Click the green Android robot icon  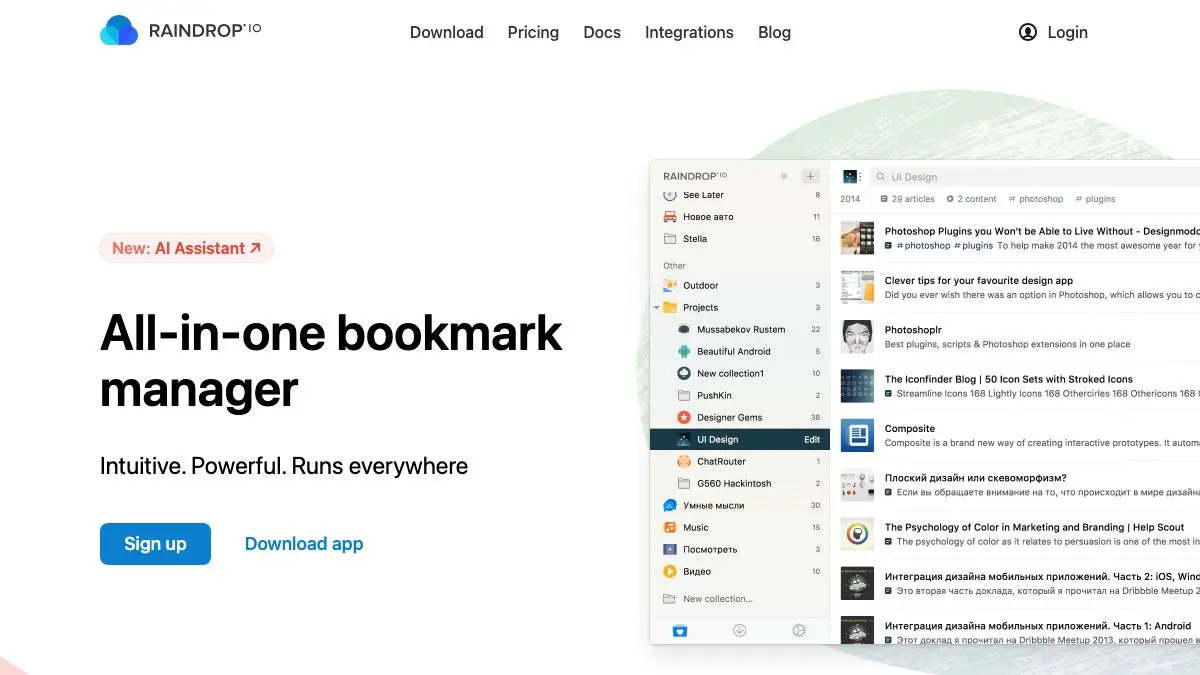click(x=684, y=352)
